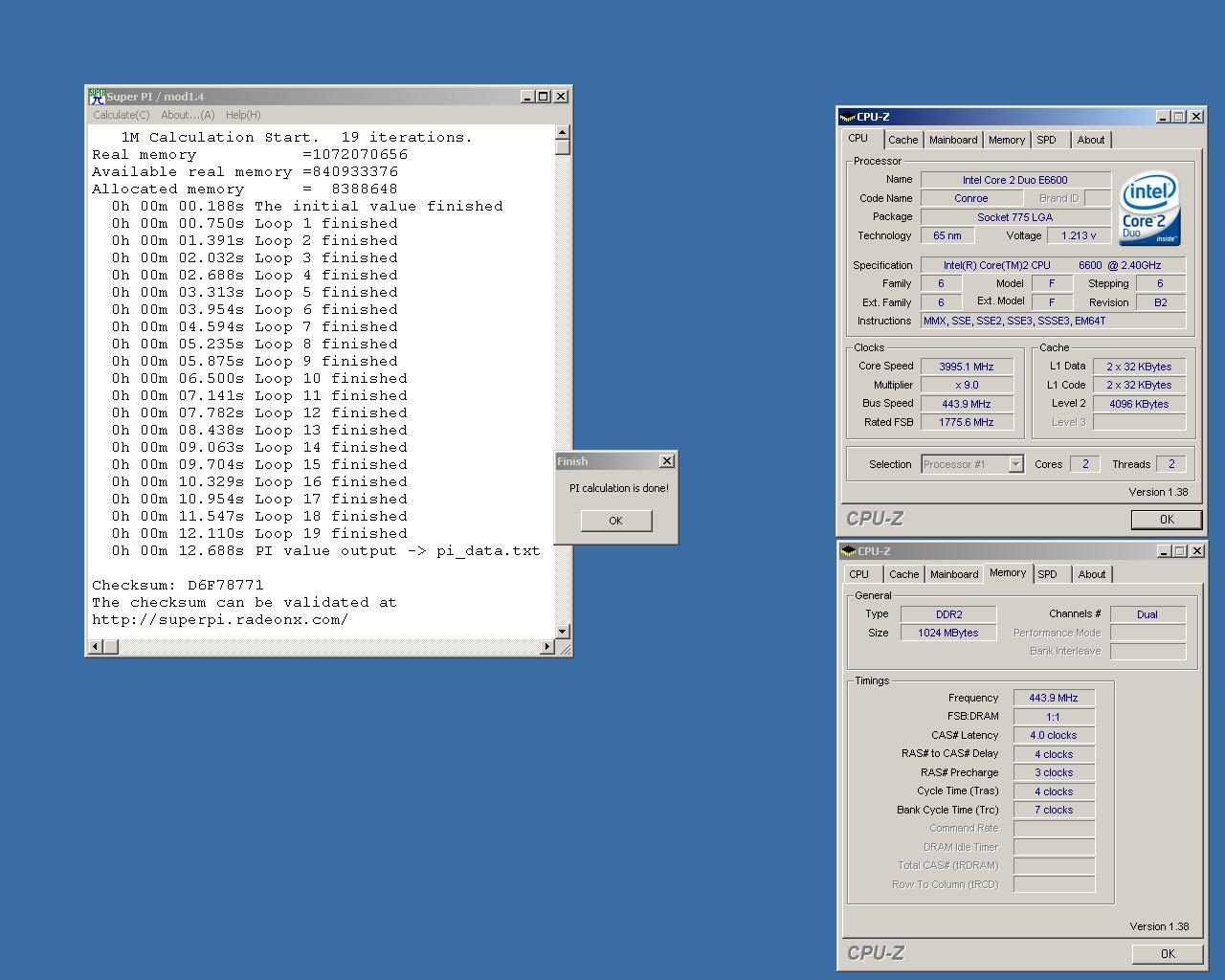Click the Multiplier value x 9.0
Screen dimensions: 1225x980
point(967,385)
